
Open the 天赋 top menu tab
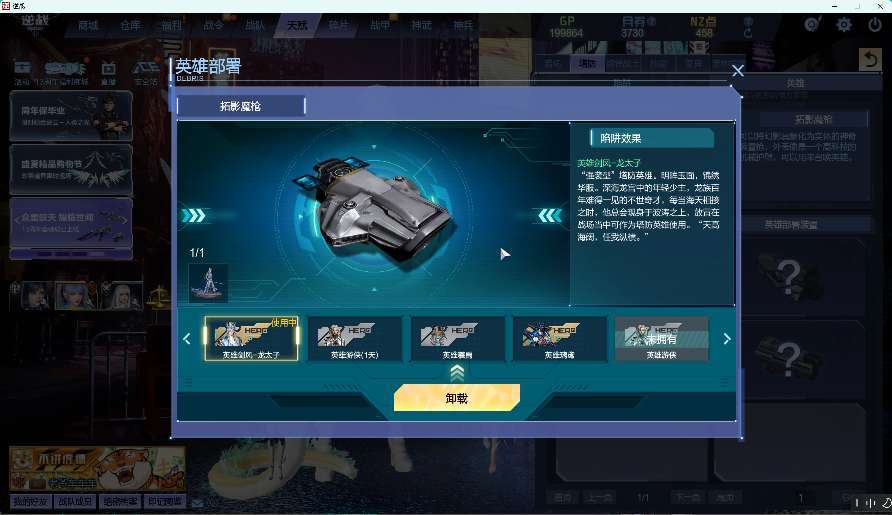point(297,26)
